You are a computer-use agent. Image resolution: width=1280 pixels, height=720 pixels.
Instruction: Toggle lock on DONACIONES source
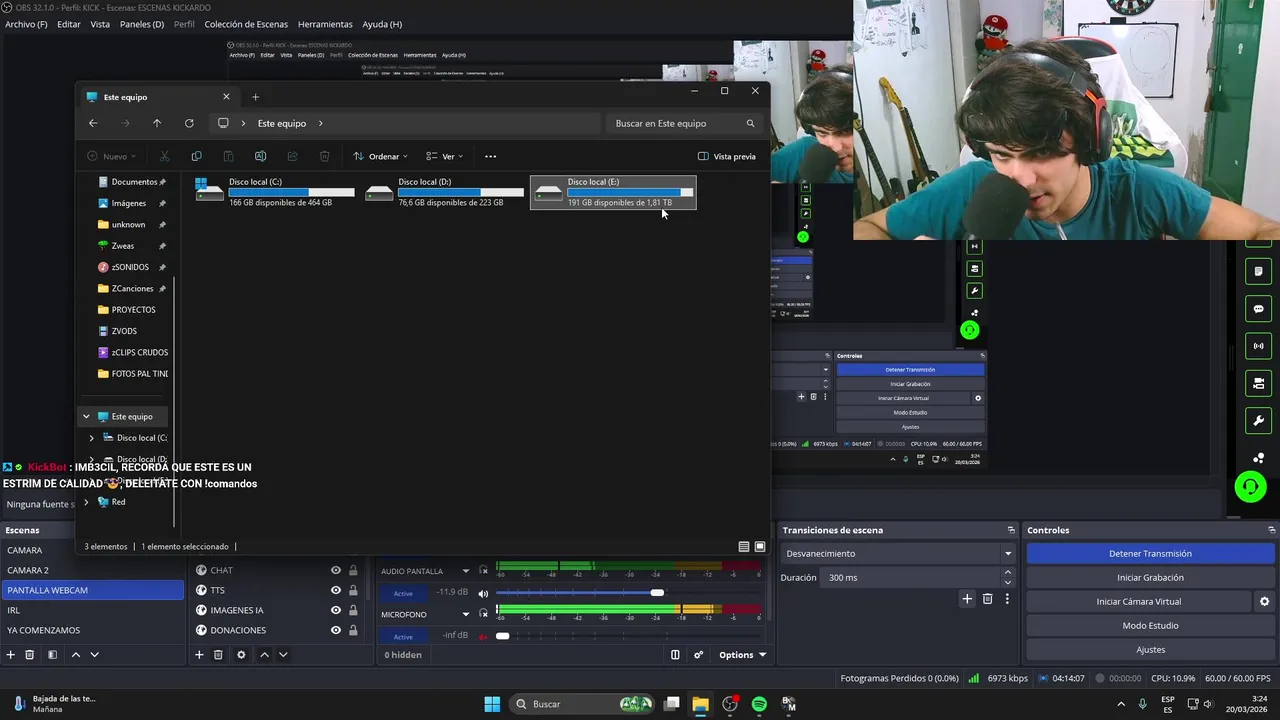pyautogui.click(x=353, y=631)
